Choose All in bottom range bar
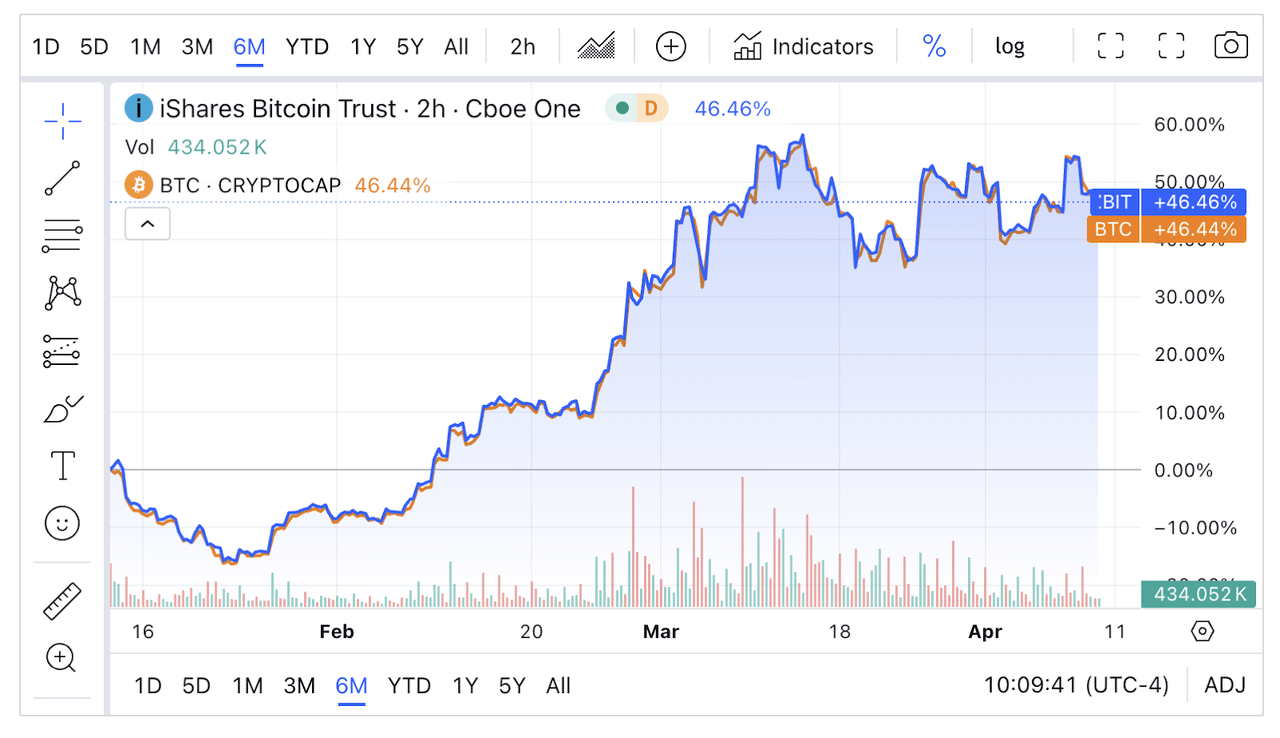The image size is (1280, 738). 559,686
